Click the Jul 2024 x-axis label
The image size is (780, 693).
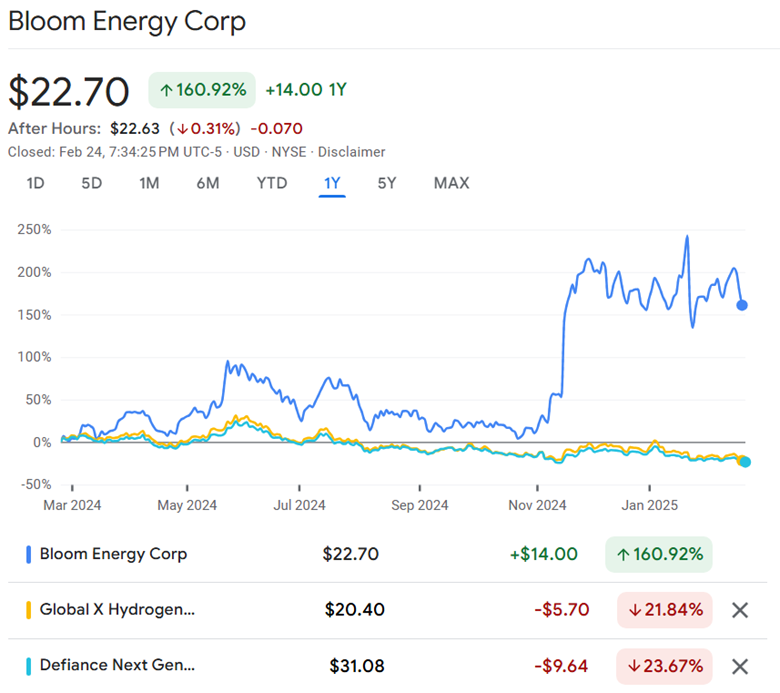click(x=299, y=505)
